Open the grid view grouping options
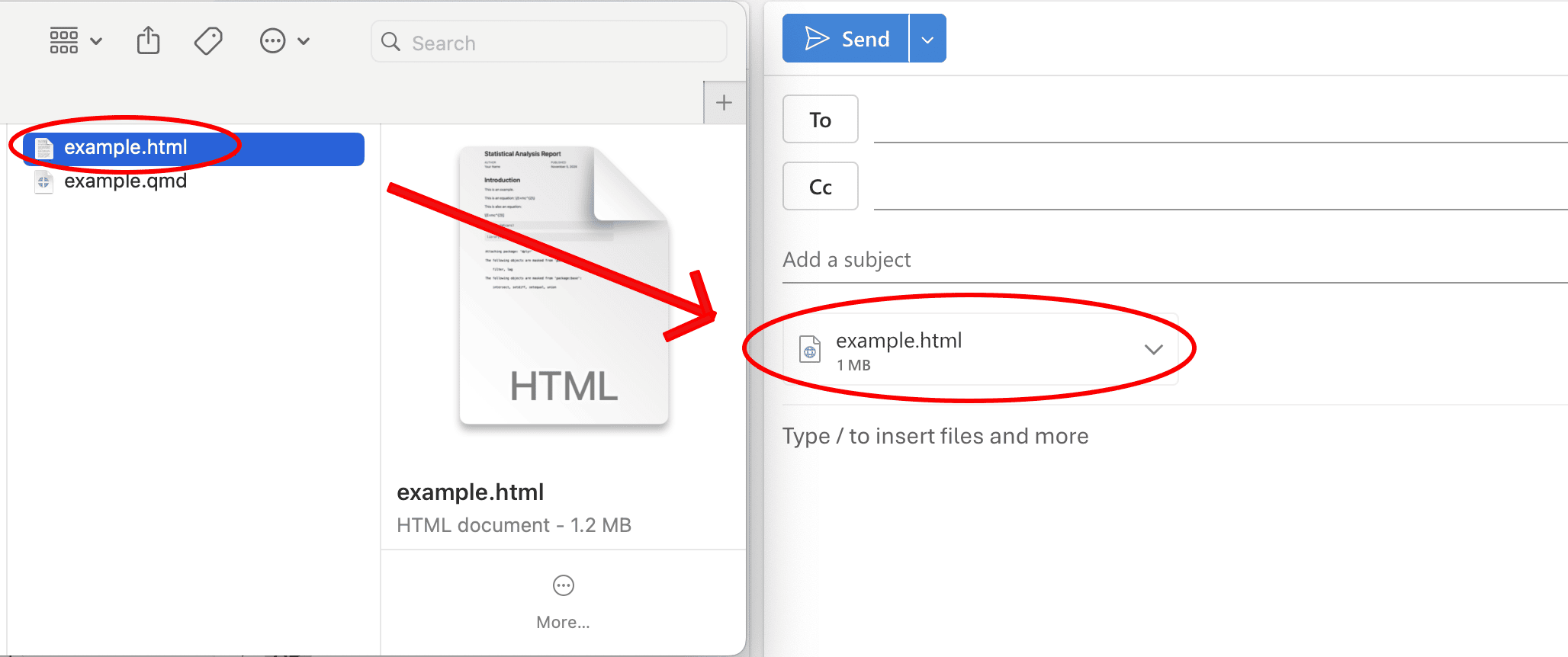The image size is (1568, 657). coord(76,41)
